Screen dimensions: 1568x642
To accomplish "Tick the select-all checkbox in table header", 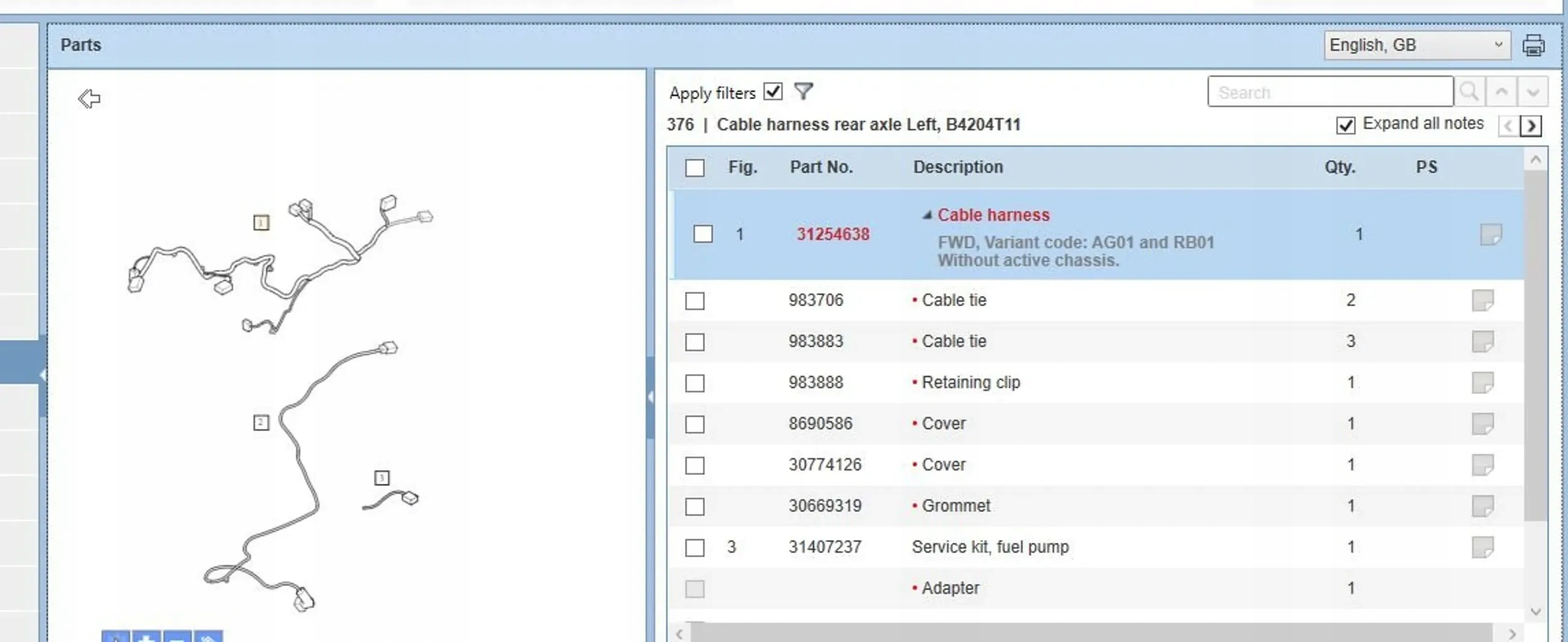I will tap(694, 168).
